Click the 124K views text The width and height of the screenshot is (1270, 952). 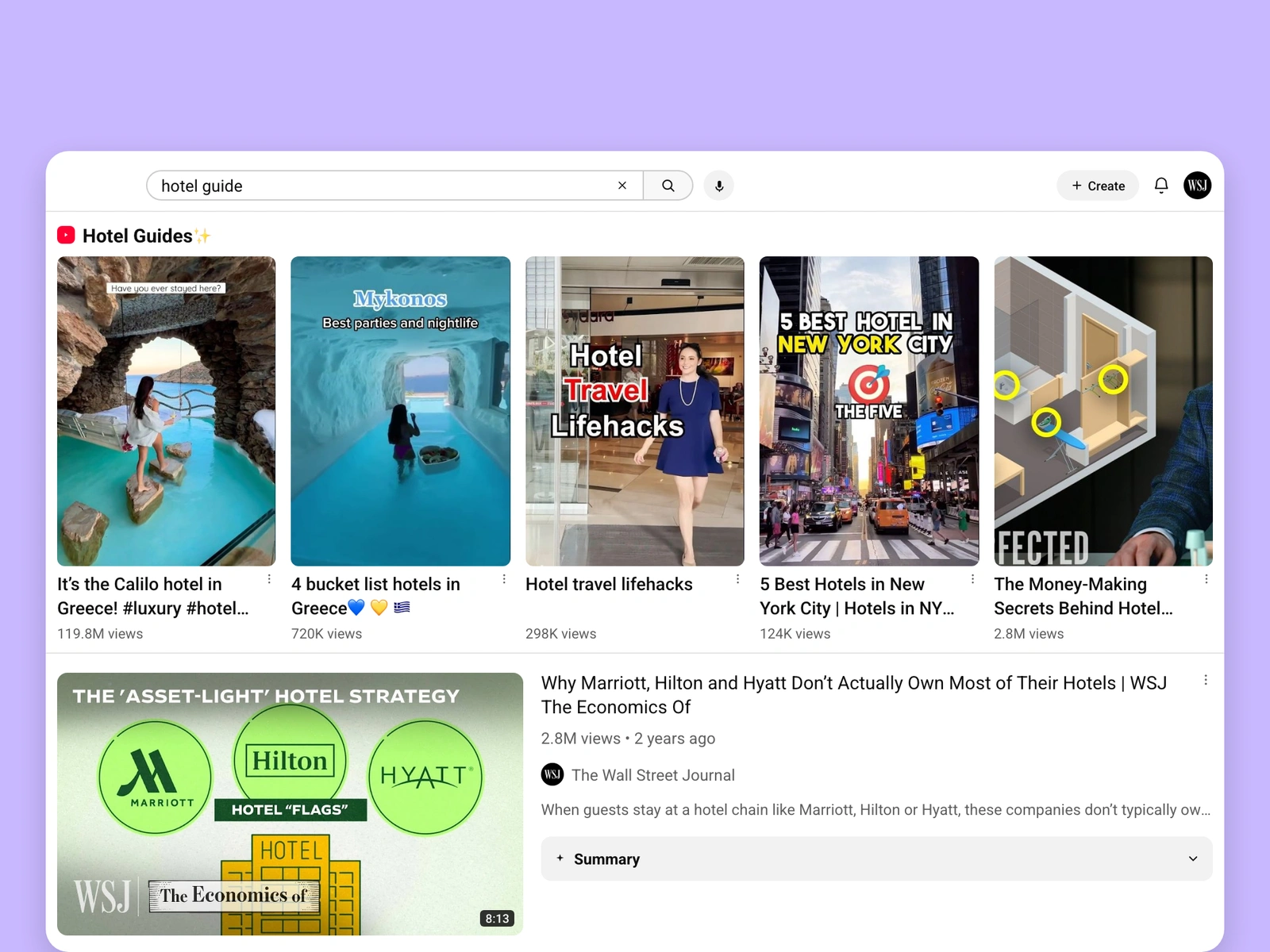click(x=795, y=634)
